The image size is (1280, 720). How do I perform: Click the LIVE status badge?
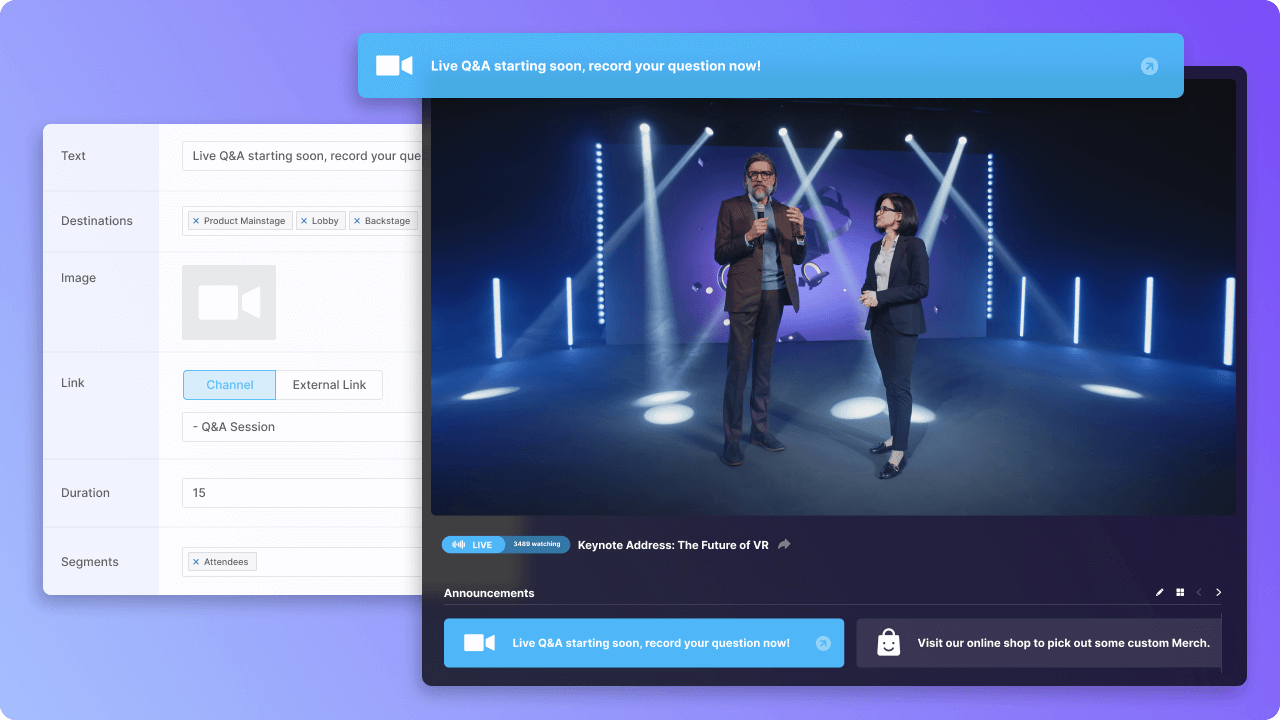(473, 545)
